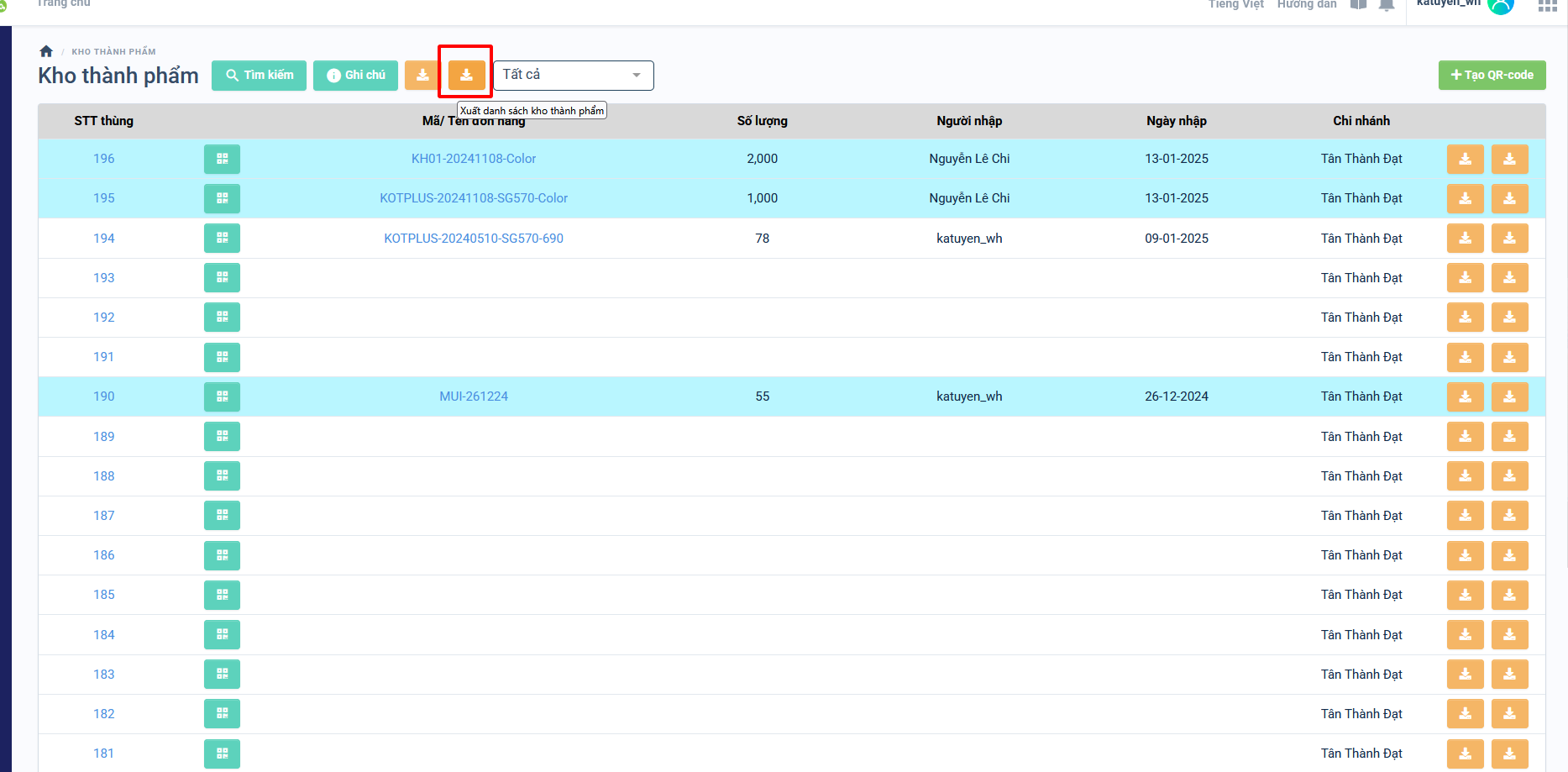Open the Tất cả filter dropdown
This screenshot has width=1568, height=772.
tap(573, 76)
